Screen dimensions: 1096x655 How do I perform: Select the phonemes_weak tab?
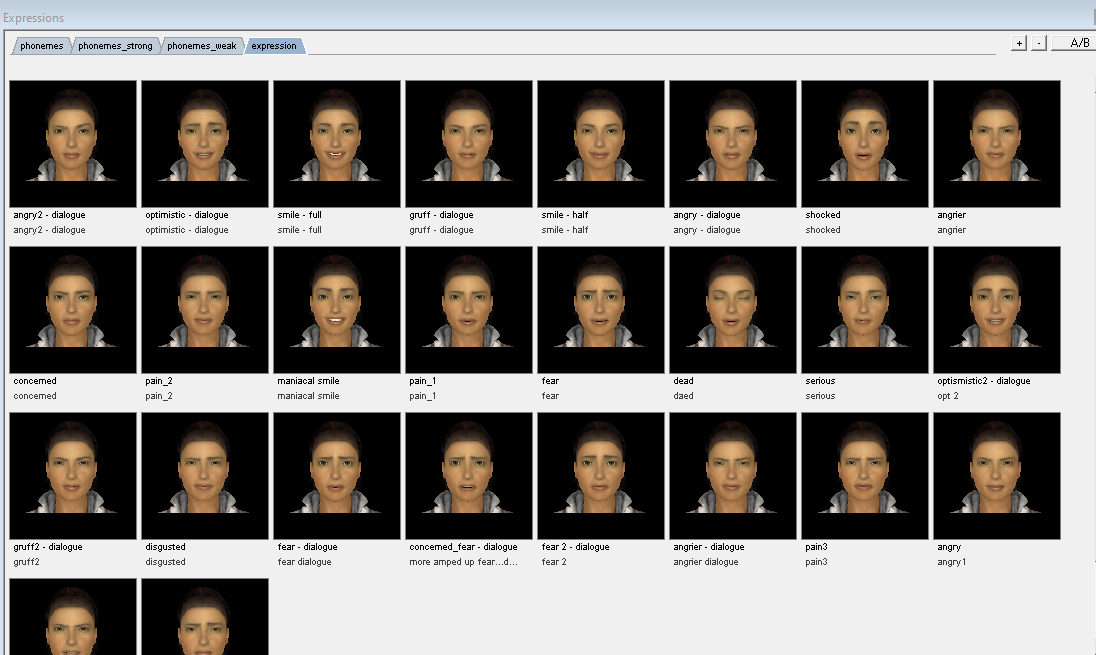tap(202, 46)
